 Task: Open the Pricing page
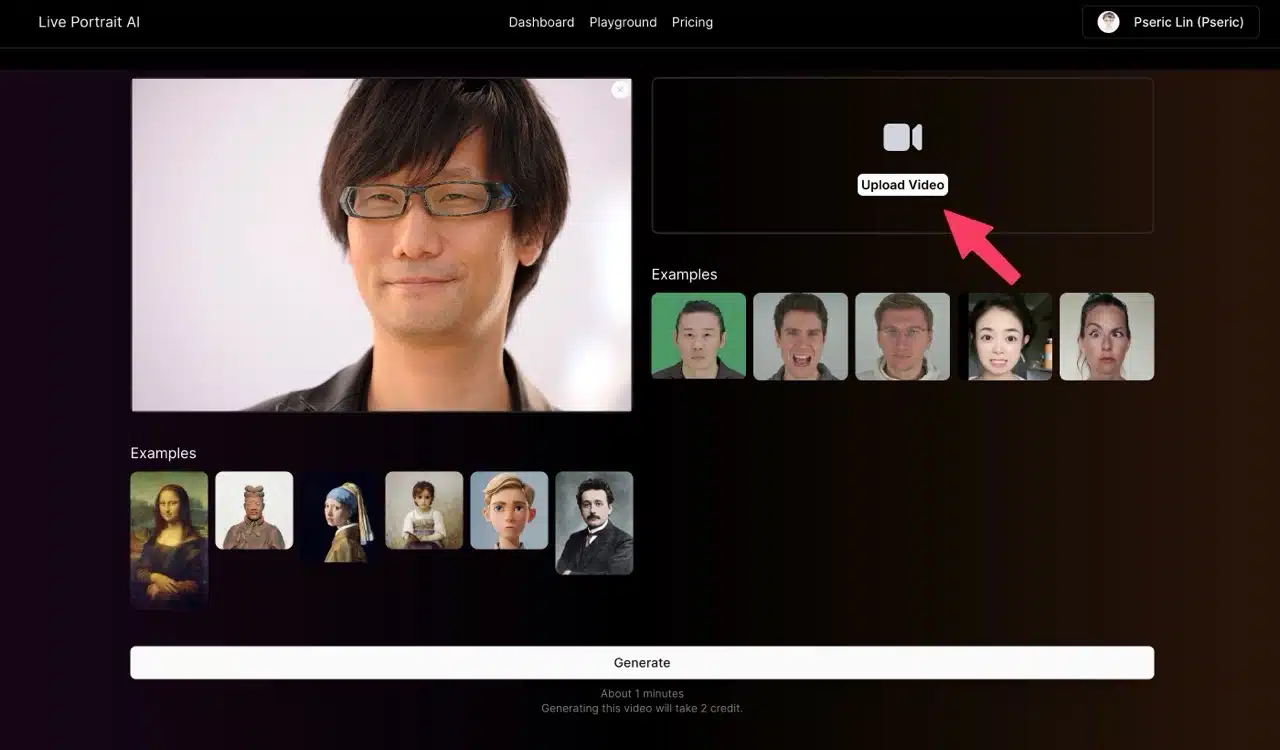coord(692,22)
